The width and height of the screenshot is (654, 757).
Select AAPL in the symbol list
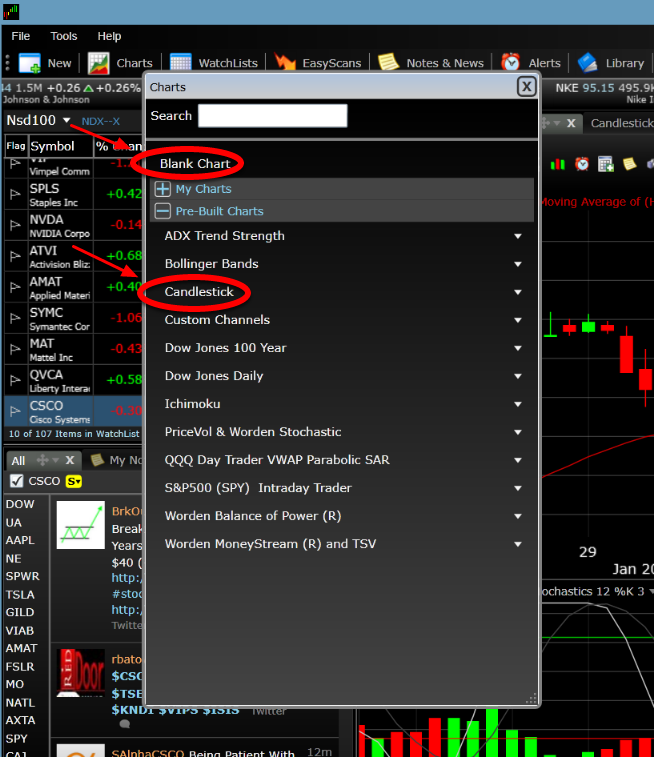coord(20,540)
